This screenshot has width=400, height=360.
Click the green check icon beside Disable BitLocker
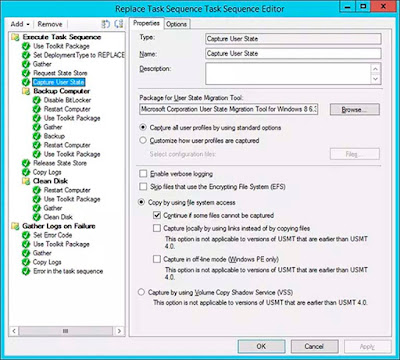(x=37, y=100)
